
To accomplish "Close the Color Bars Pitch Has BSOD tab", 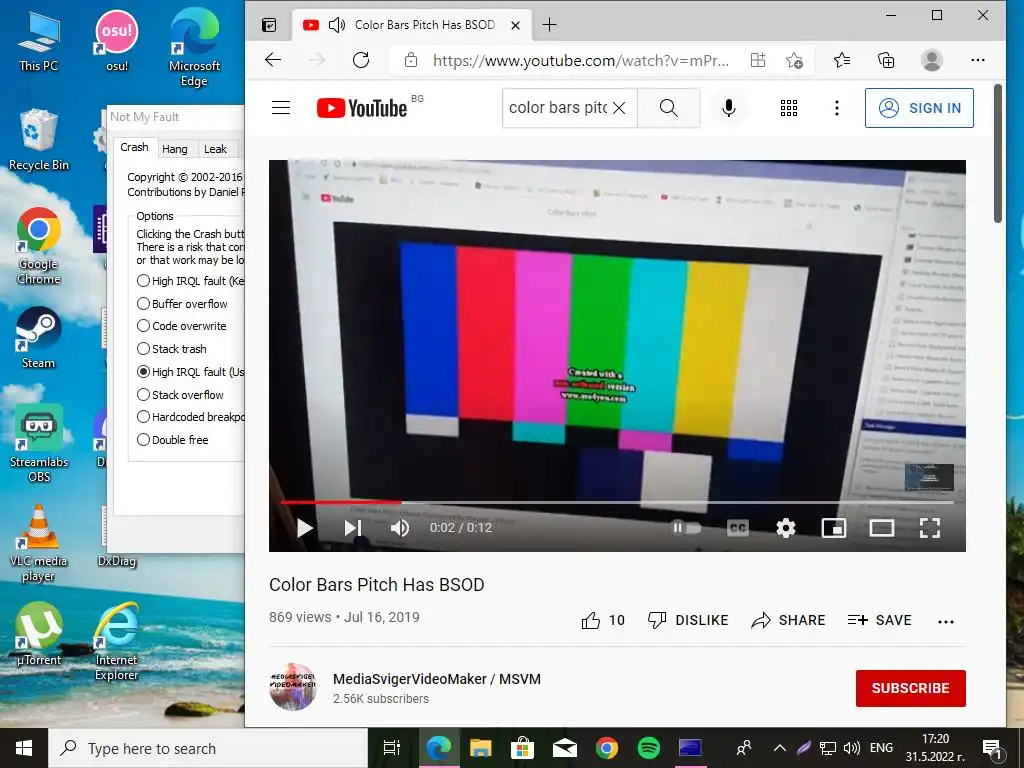I will pyautogui.click(x=515, y=25).
